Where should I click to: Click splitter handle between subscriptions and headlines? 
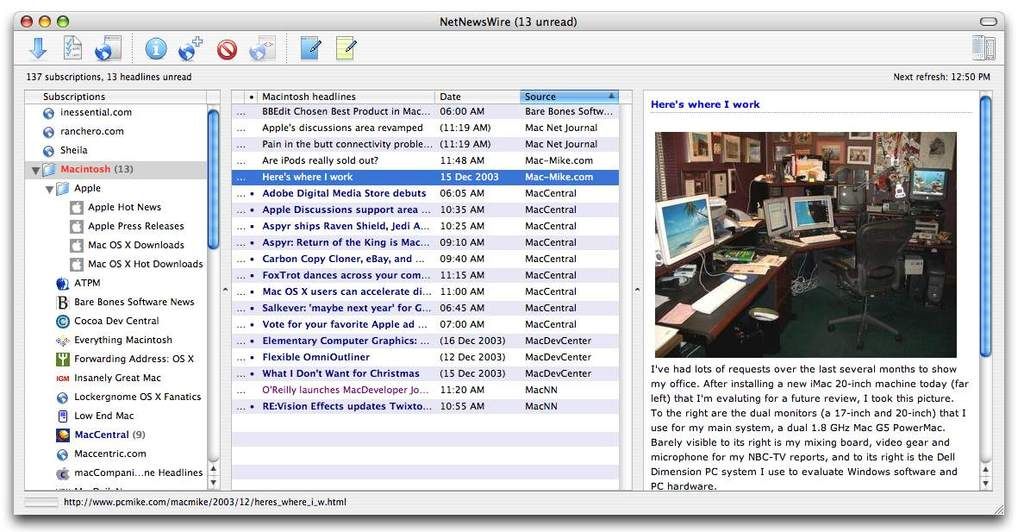[225, 289]
